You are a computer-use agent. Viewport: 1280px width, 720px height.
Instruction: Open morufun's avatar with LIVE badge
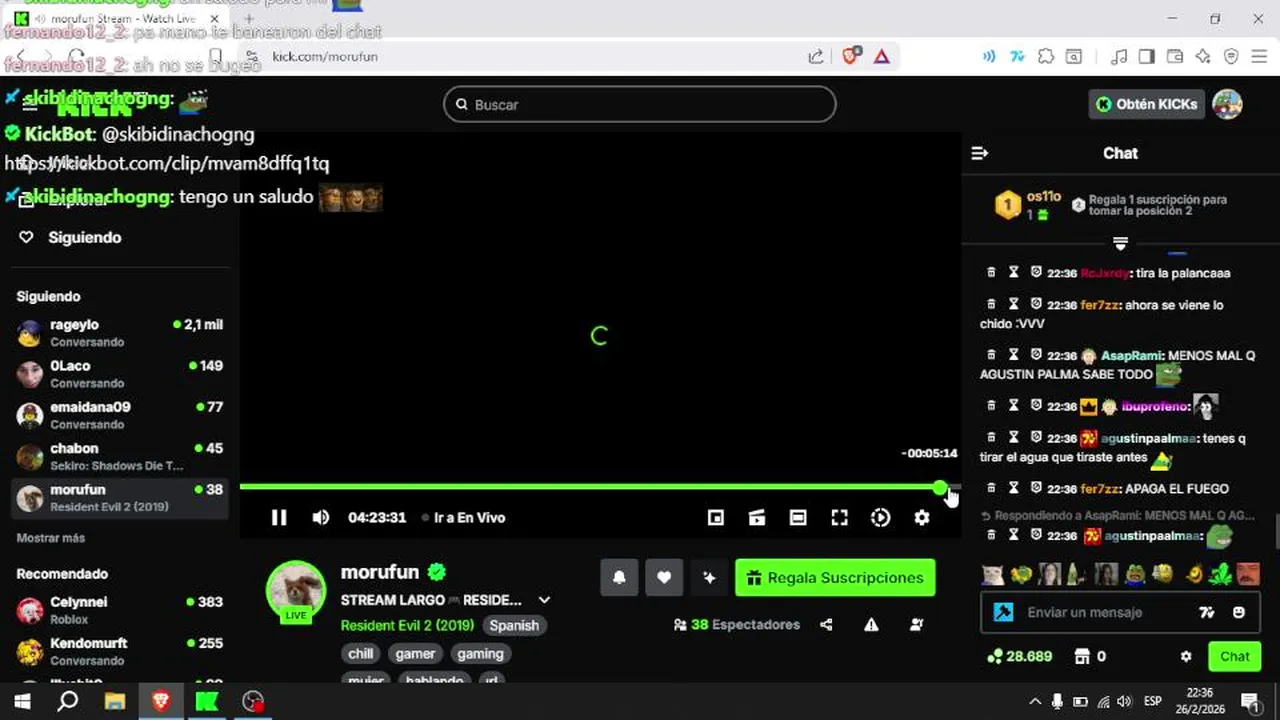[x=296, y=591]
